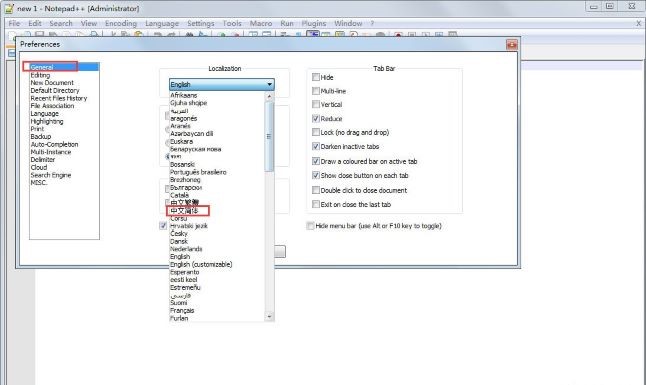Select Беларуская мова in the language list
Viewport: 646px width, 385px height.
(x=196, y=149)
